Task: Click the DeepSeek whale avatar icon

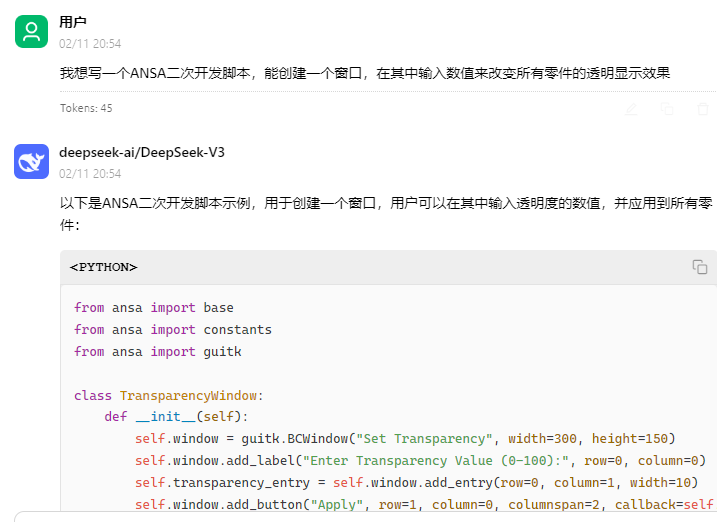Action: [32, 161]
